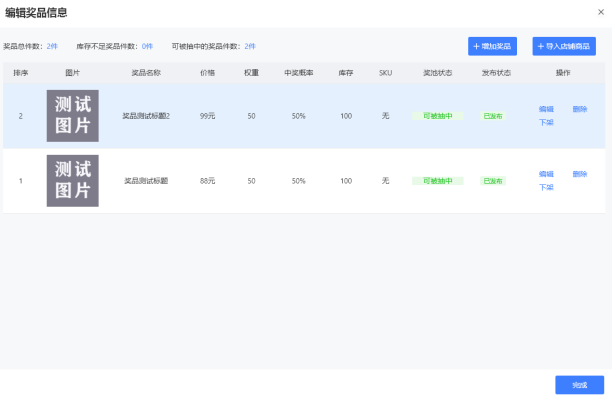This screenshot has height=399, width=612.
Task: Click the 增加奖品 button
Action: click(492, 46)
